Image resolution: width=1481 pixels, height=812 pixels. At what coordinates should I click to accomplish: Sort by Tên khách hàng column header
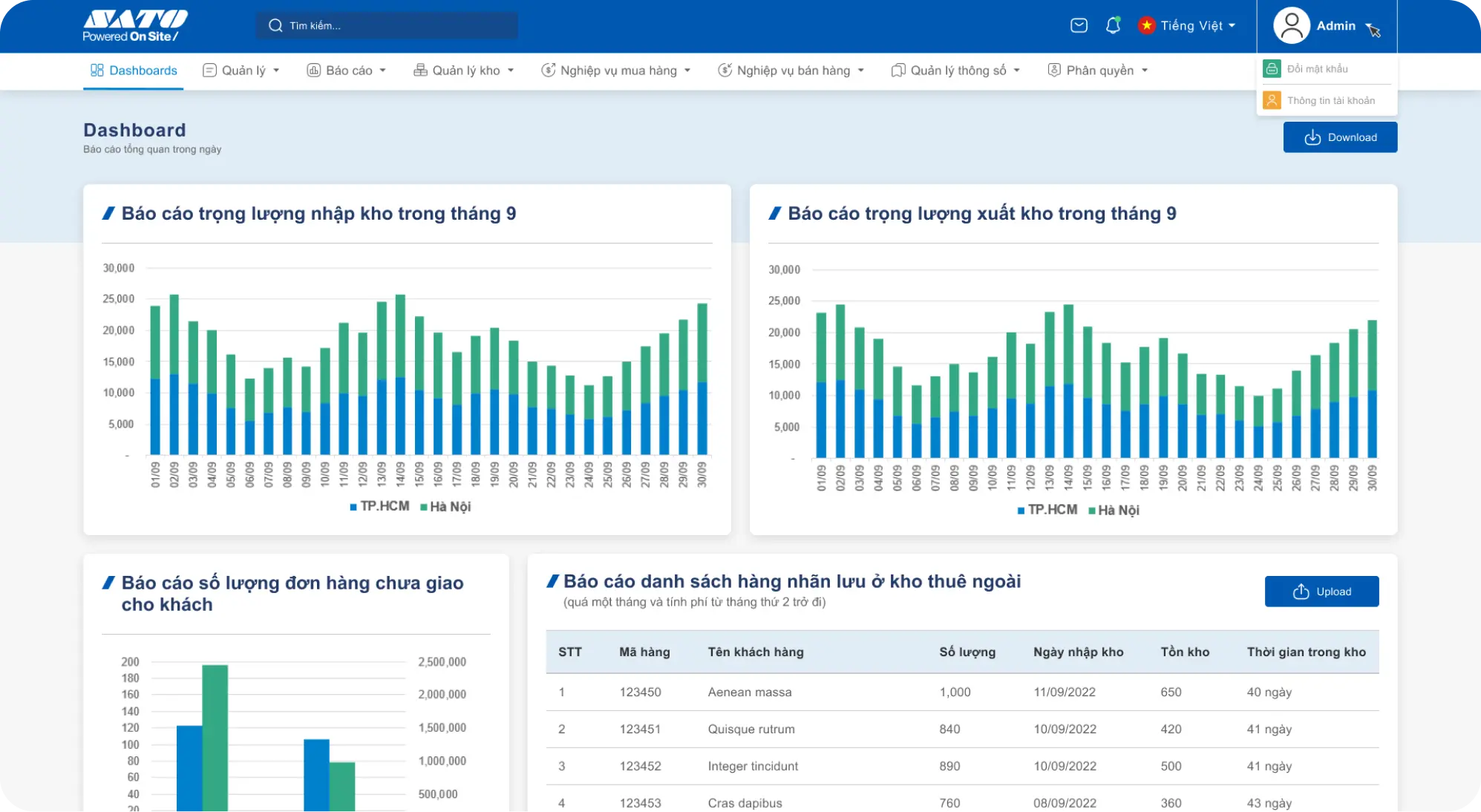point(756,652)
